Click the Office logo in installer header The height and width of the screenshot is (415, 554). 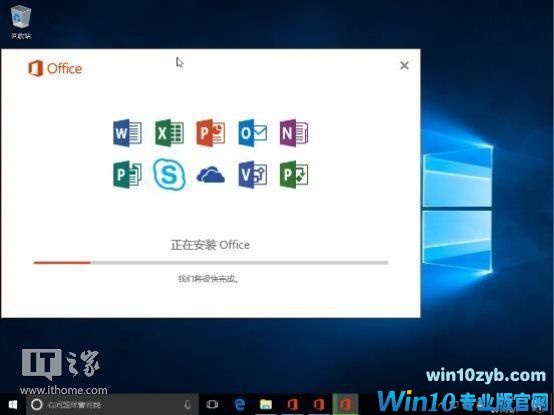(55, 68)
